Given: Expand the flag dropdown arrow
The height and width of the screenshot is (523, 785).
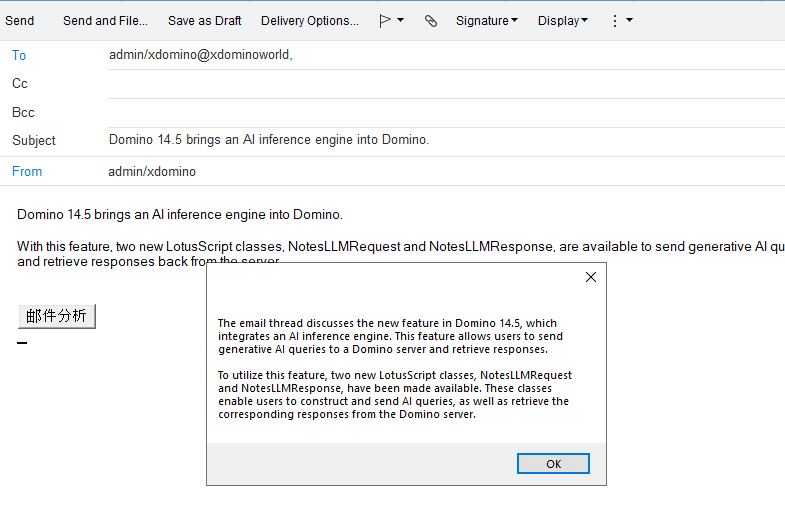Looking at the screenshot, I should tap(401, 21).
